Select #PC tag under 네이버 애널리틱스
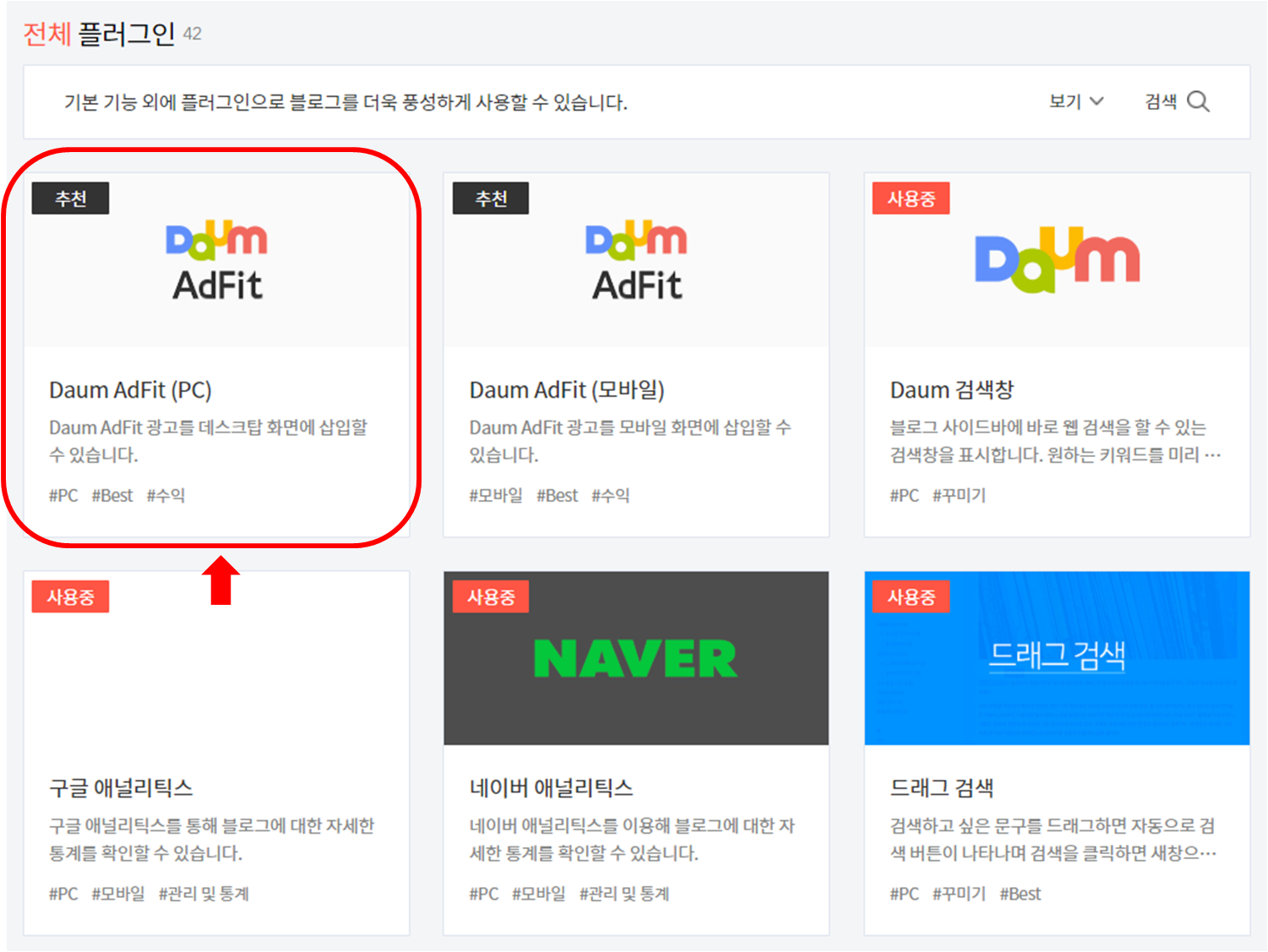The width and height of the screenshot is (1268, 952). [484, 894]
